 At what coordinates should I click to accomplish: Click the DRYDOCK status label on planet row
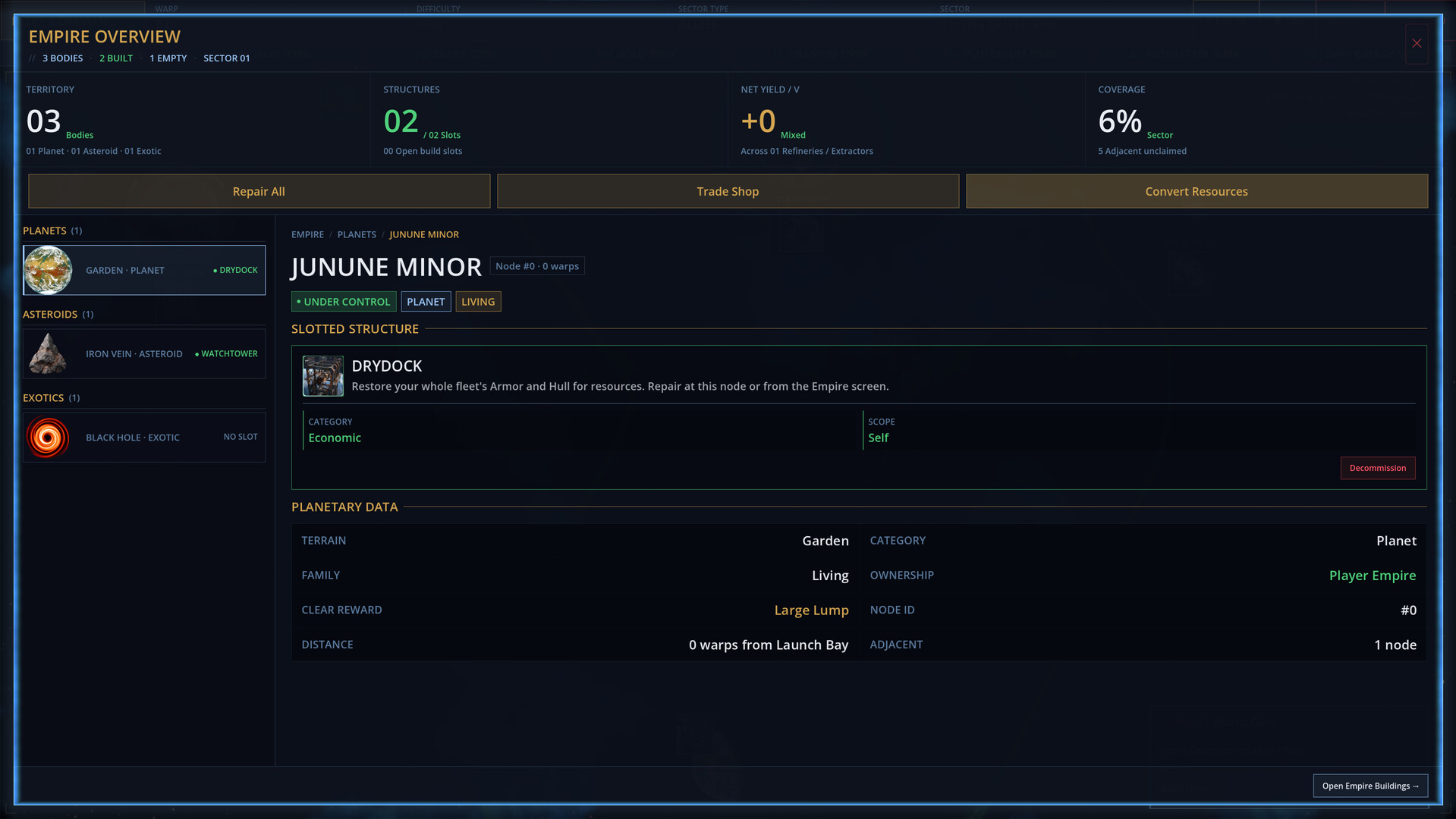236,270
